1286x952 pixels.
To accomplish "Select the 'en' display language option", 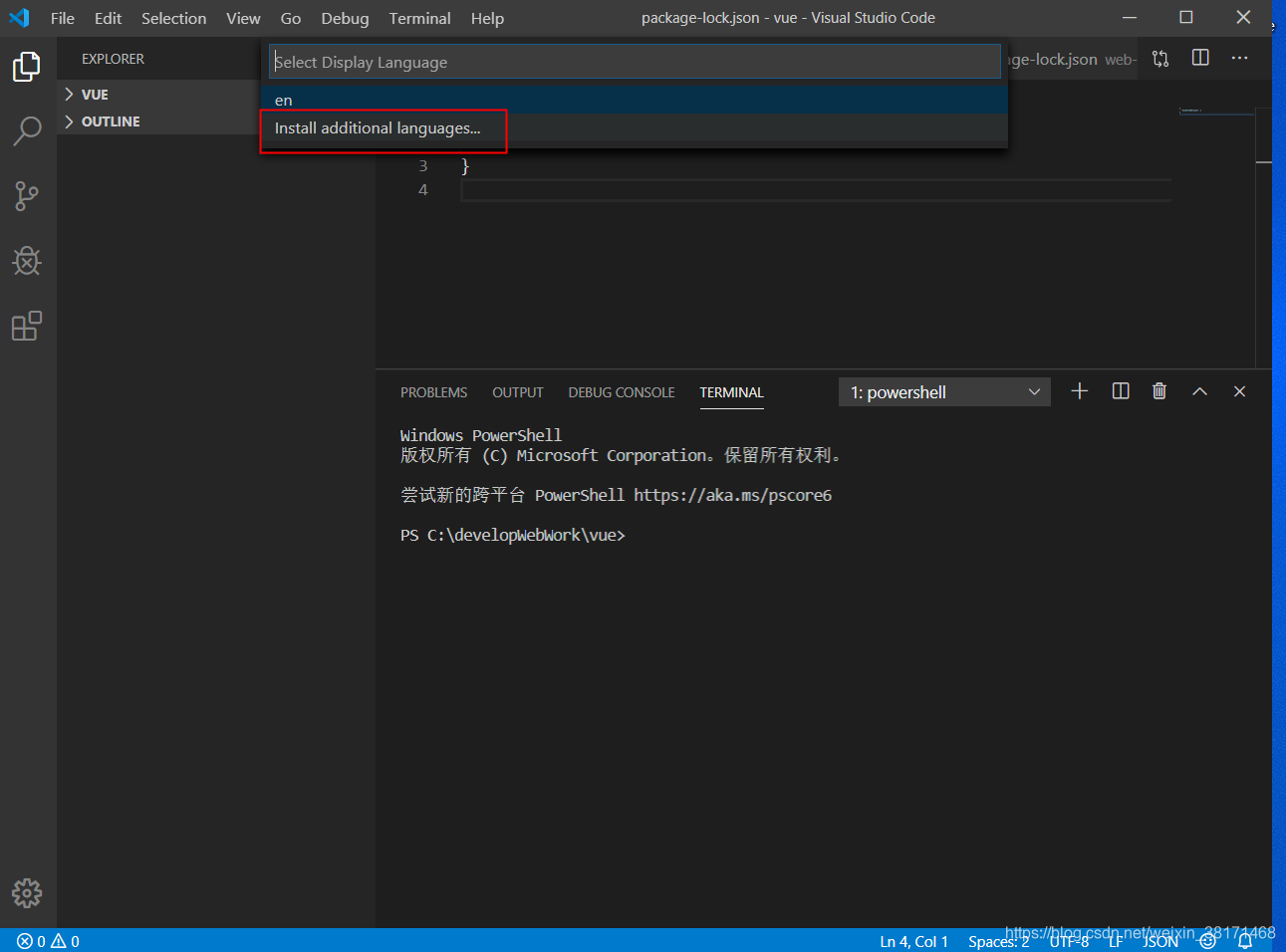I will tap(635, 100).
